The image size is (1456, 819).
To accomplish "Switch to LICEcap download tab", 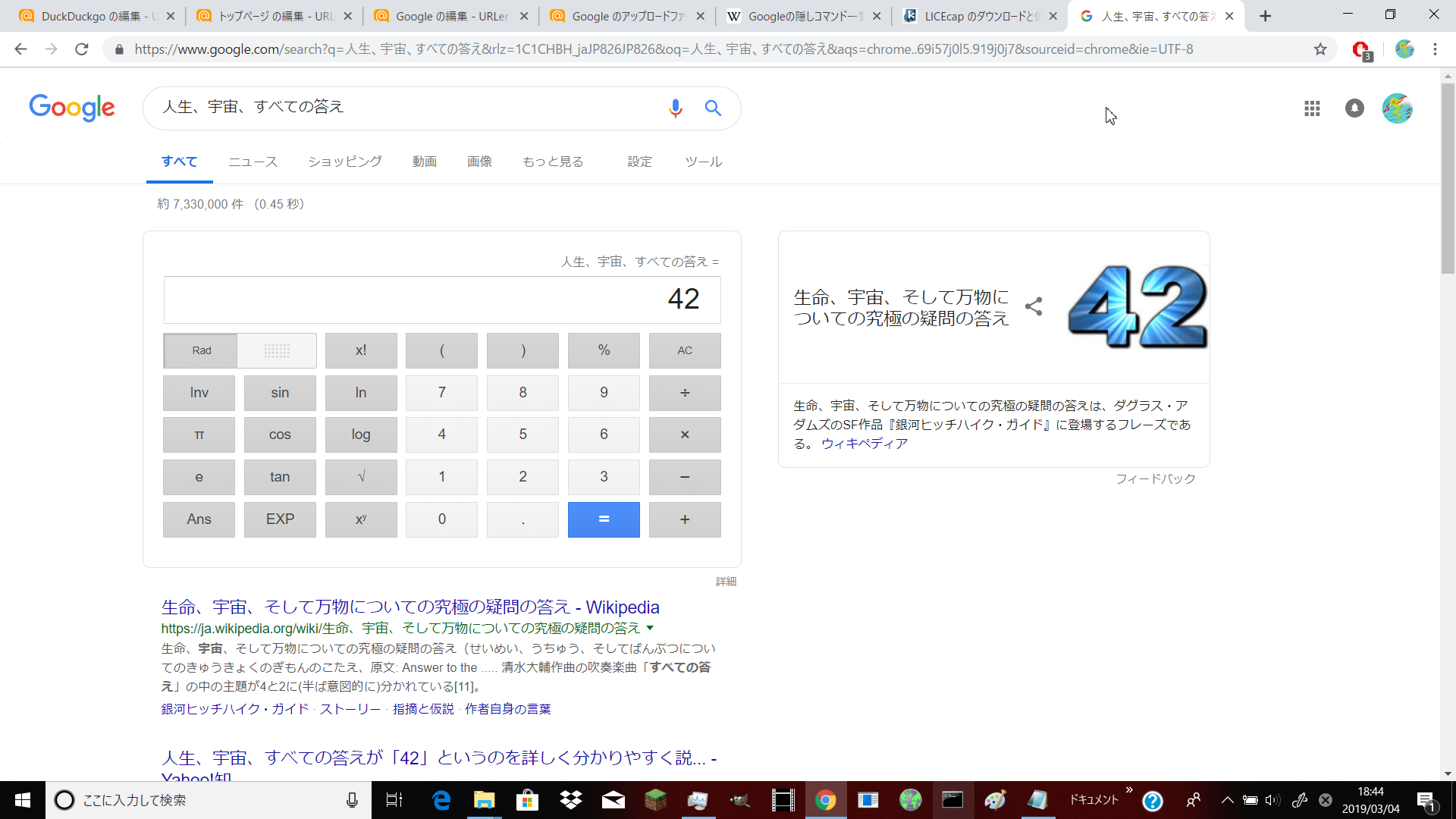I will click(980, 16).
